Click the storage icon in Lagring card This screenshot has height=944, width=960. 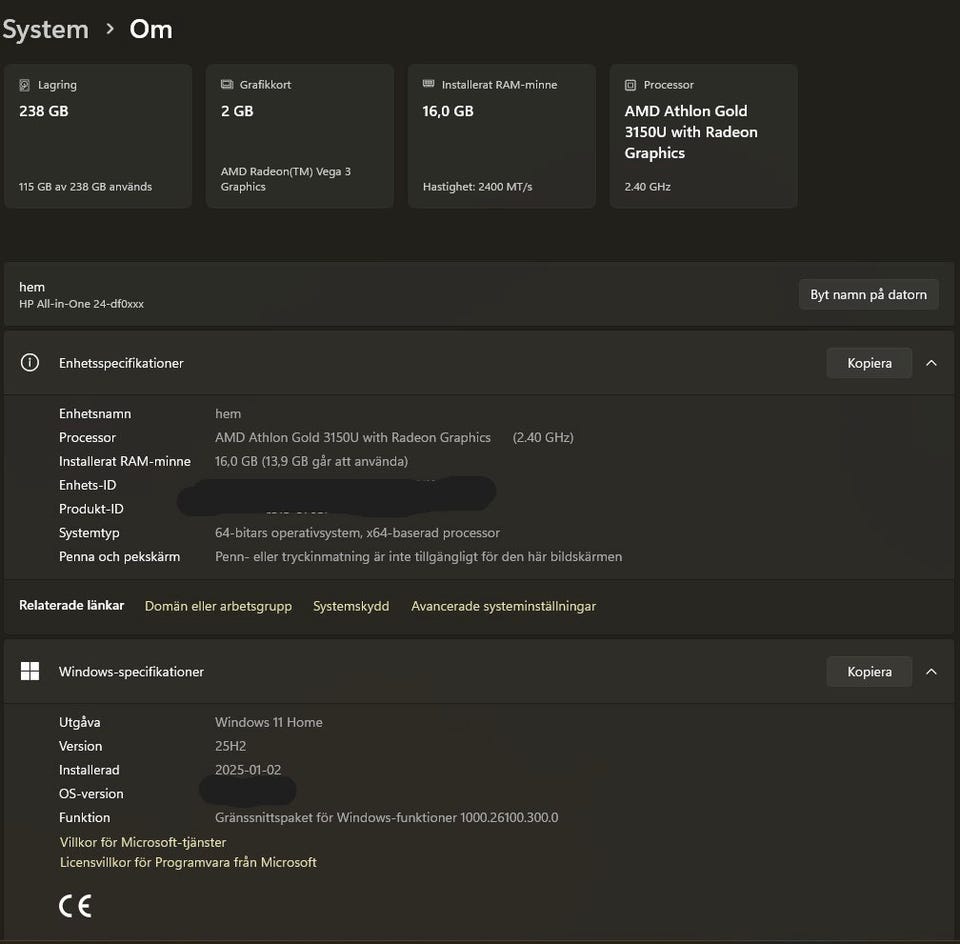click(24, 85)
